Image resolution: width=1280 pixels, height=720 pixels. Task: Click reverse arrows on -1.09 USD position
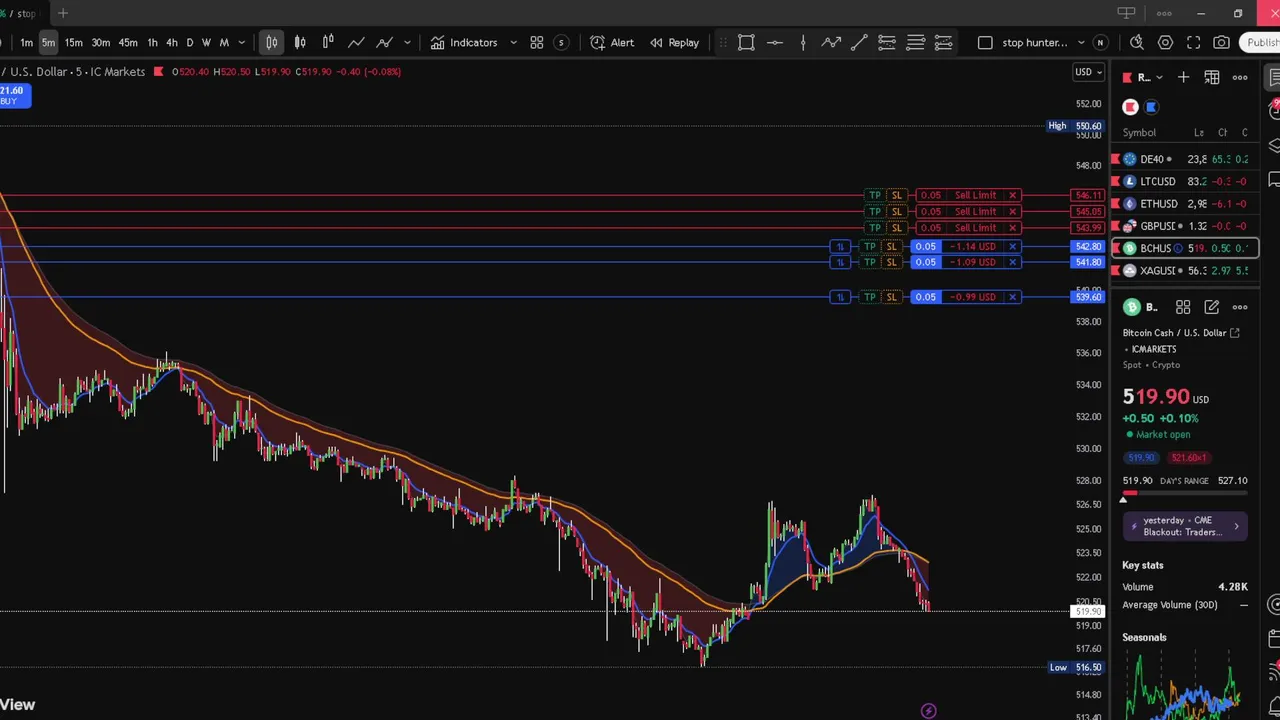[x=841, y=262]
